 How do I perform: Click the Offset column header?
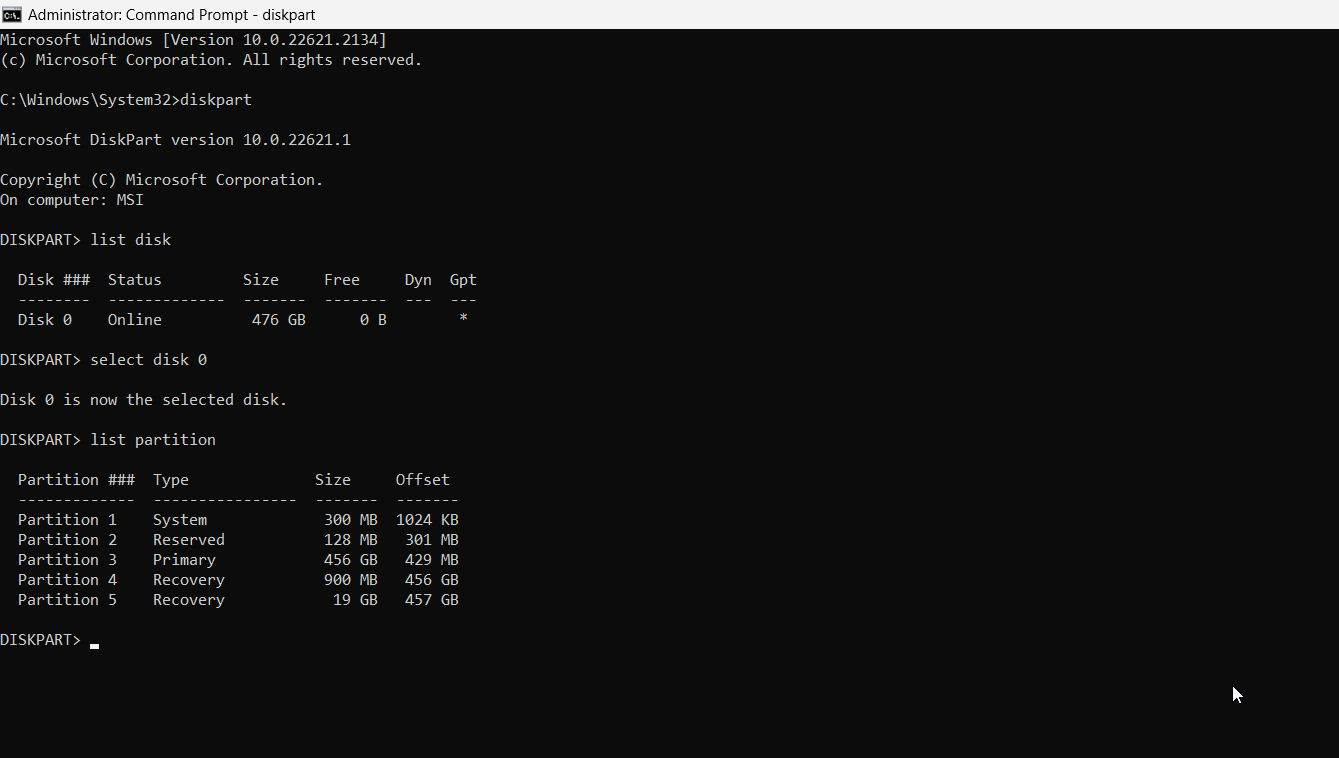coord(421,479)
